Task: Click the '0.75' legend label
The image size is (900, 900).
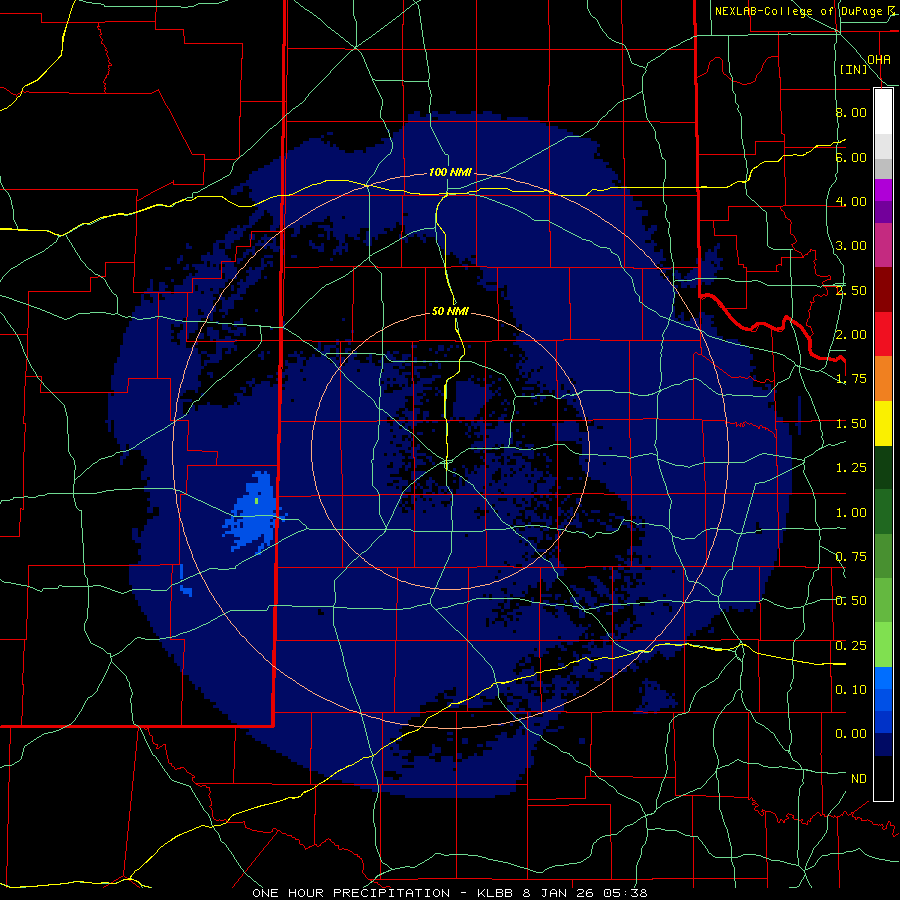Action: tap(851, 557)
